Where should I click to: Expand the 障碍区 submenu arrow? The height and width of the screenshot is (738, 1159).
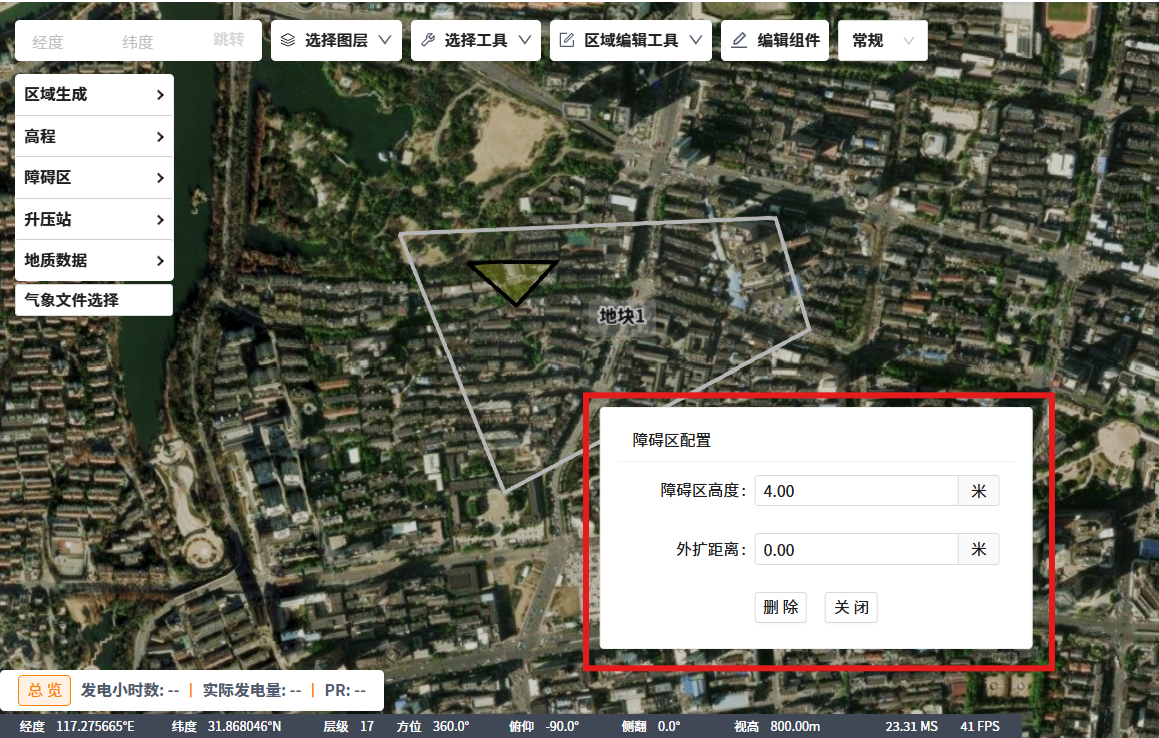point(160,178)
